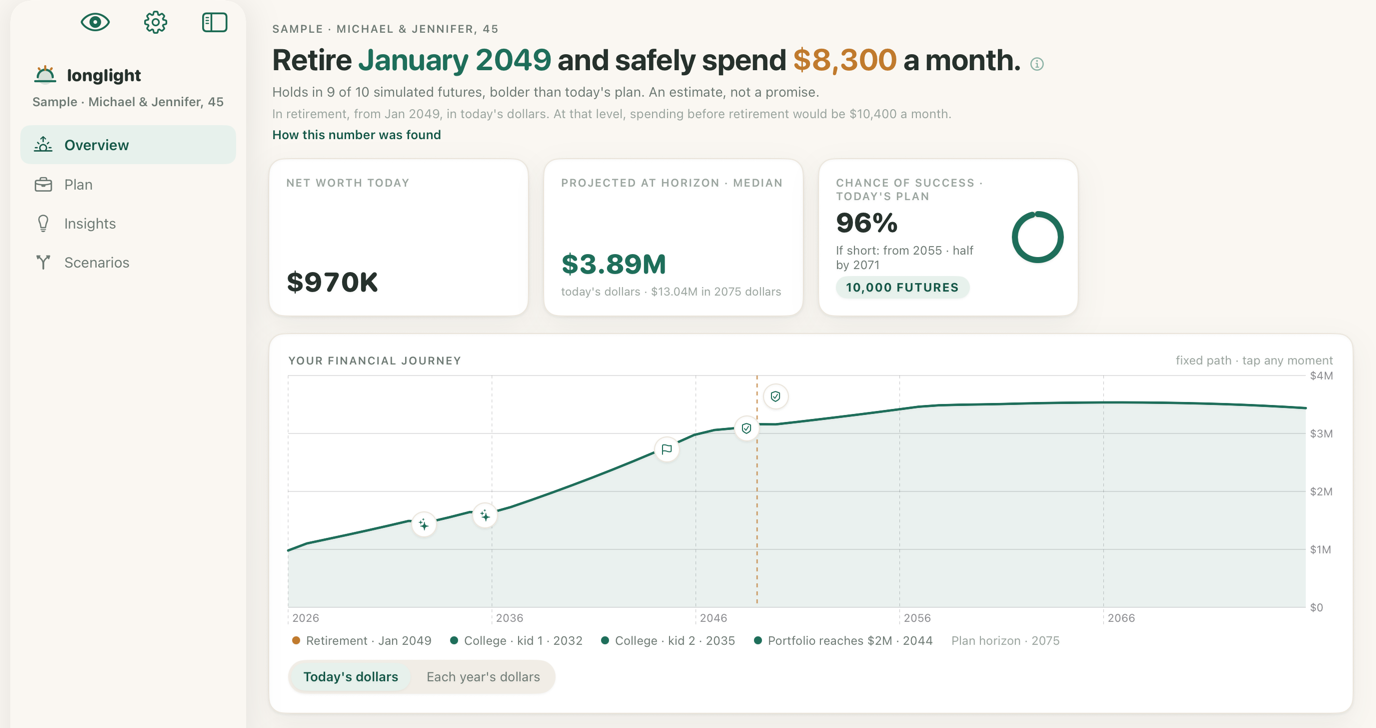
Task: Click the flag marker on chart
Action: (x=666, y=449)
